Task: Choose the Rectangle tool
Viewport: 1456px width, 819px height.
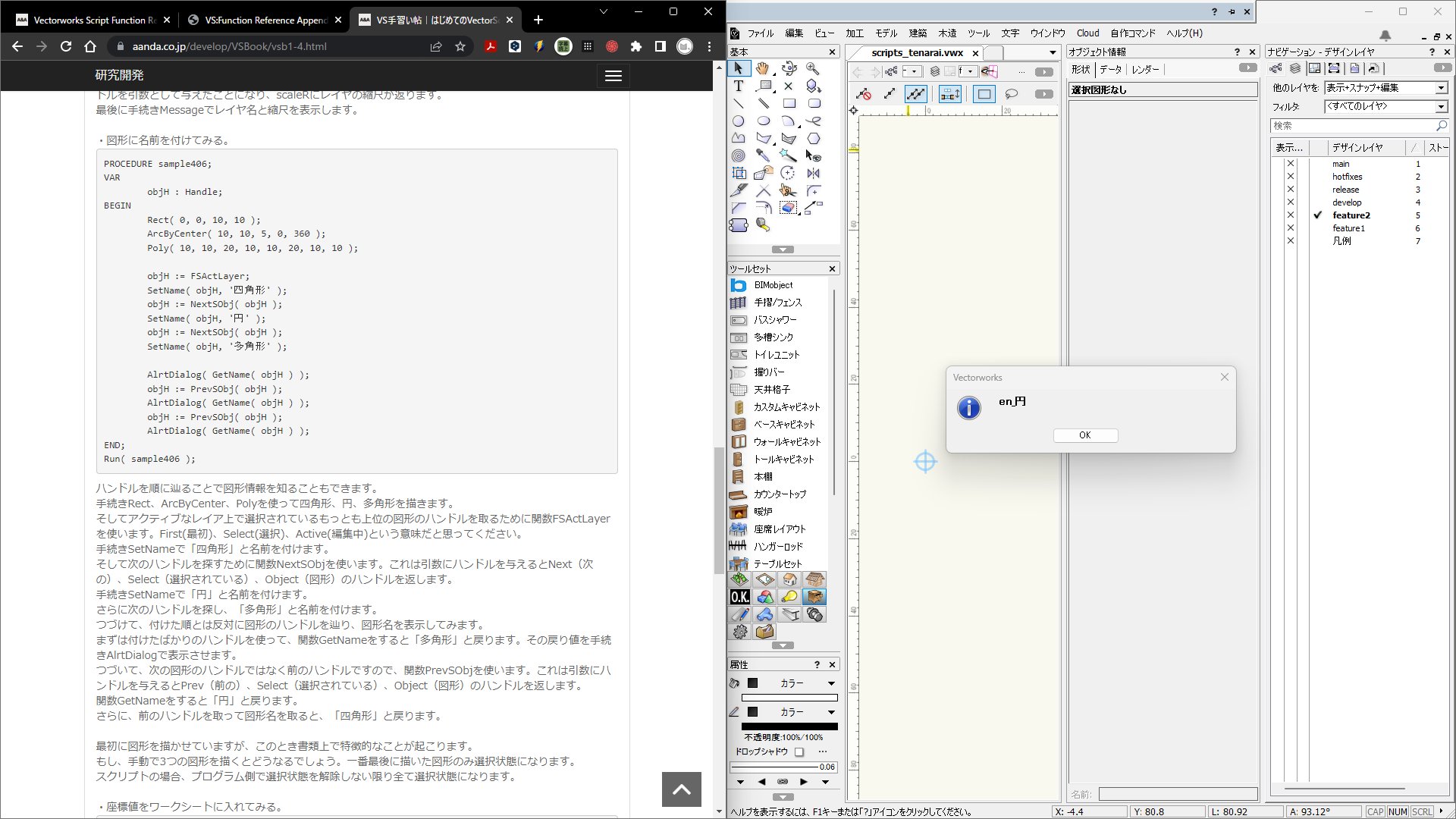Action: 789,102
